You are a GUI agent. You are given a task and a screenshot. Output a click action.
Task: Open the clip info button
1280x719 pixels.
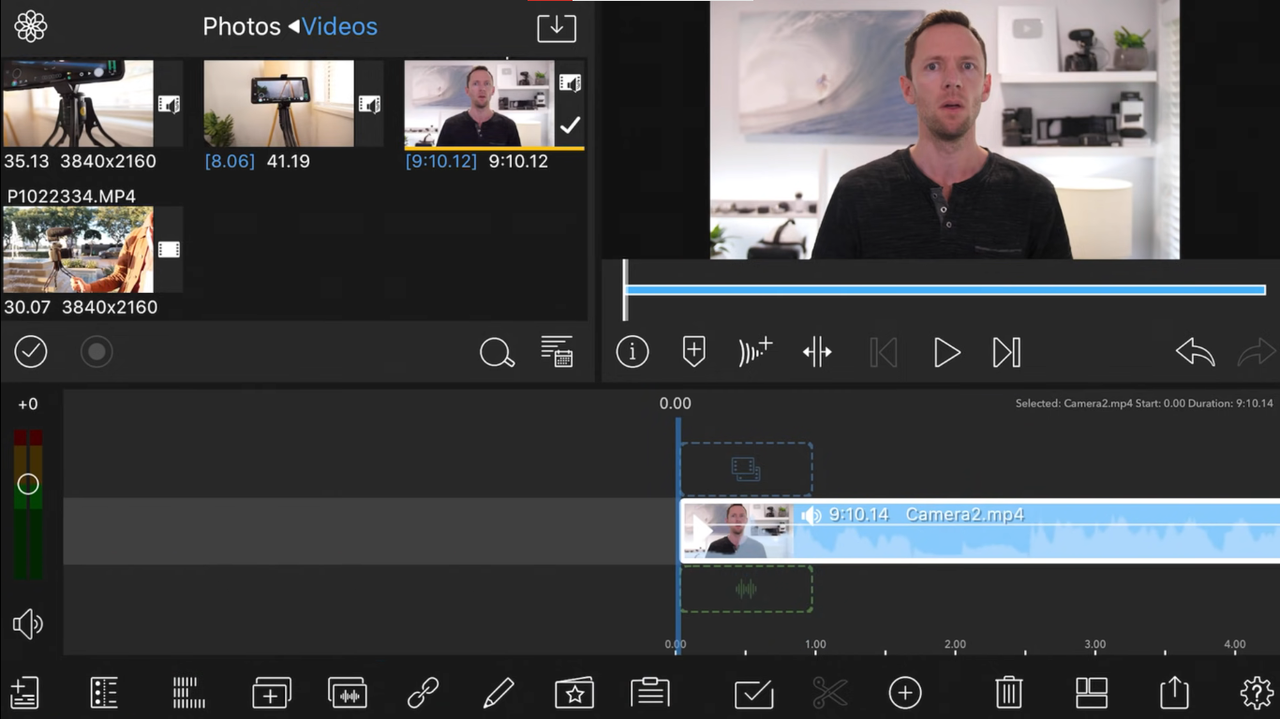(x=632, y=351)
